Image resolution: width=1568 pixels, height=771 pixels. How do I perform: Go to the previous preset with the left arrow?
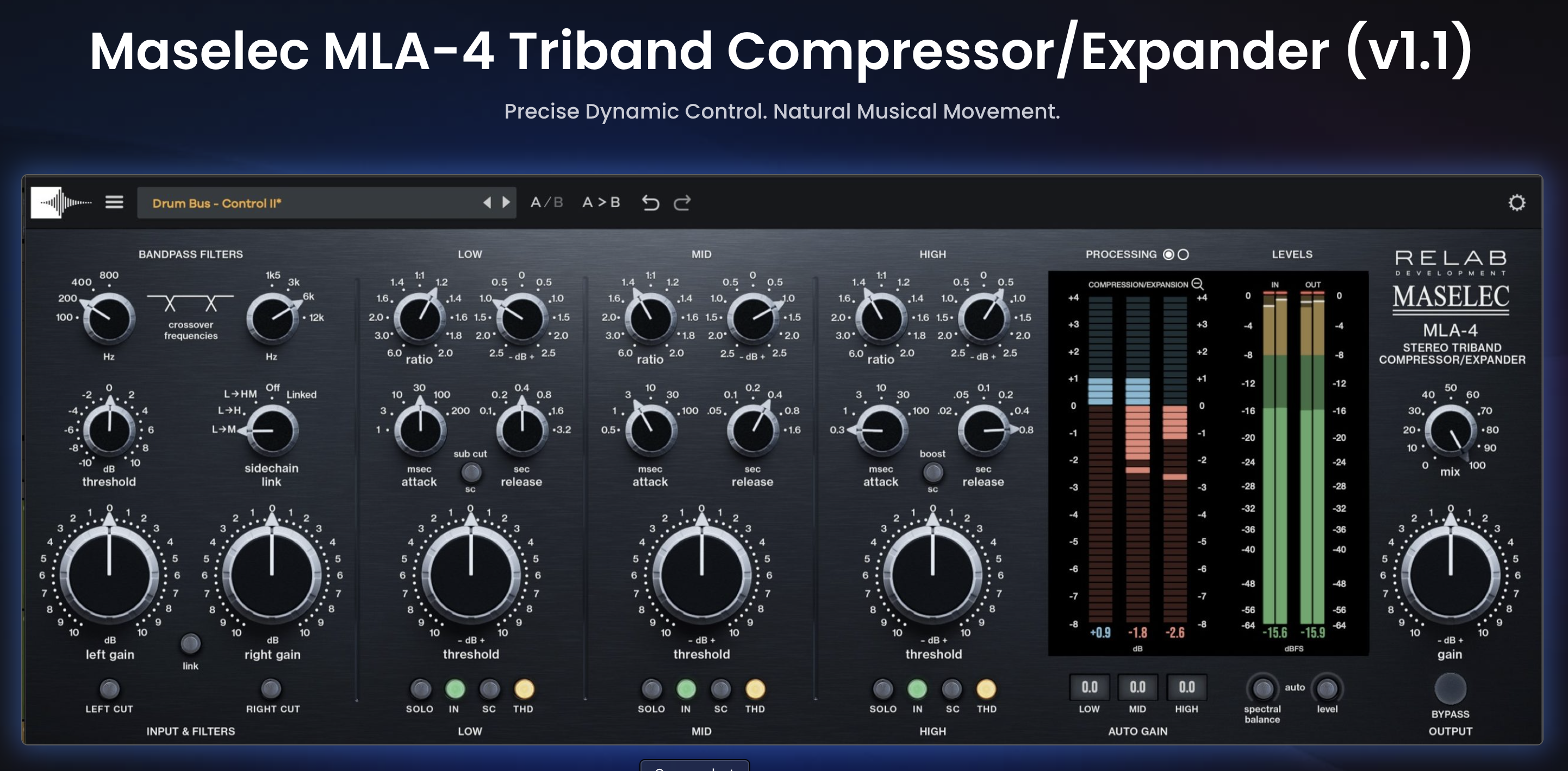click(x=487, y=203)
